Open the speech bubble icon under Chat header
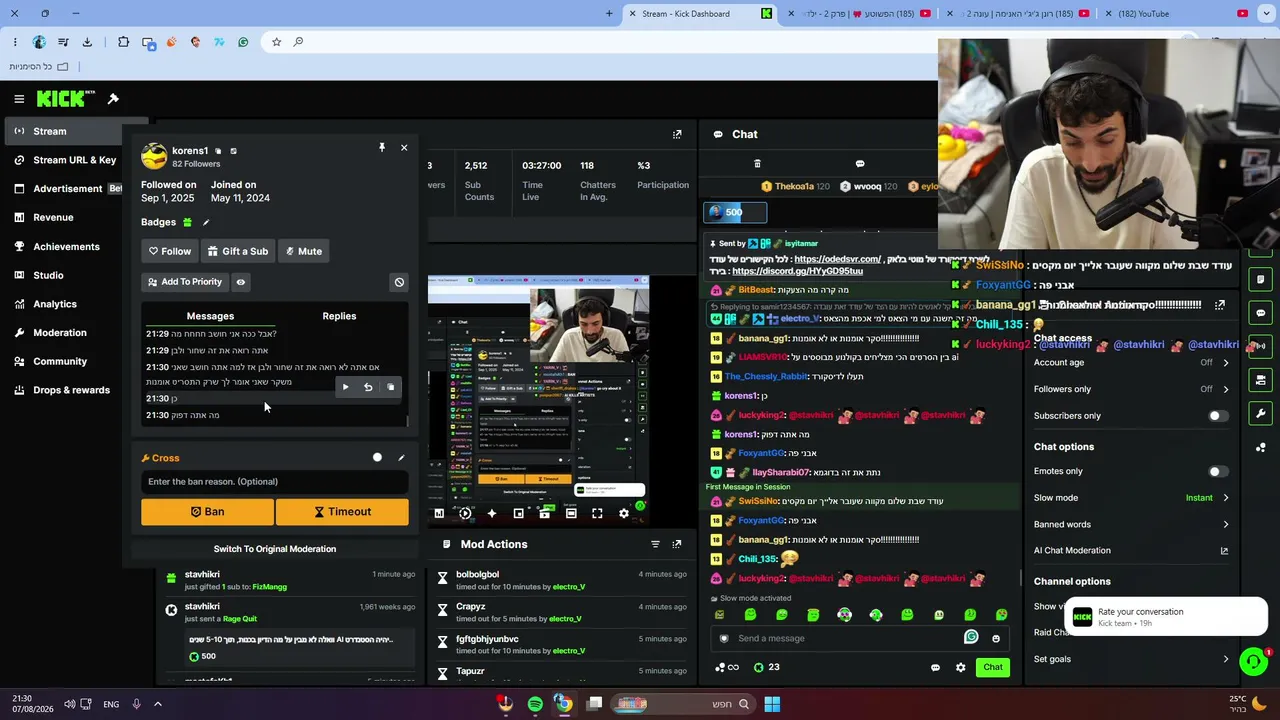This screenshot has width=1280, height=720. click(860, 164)
